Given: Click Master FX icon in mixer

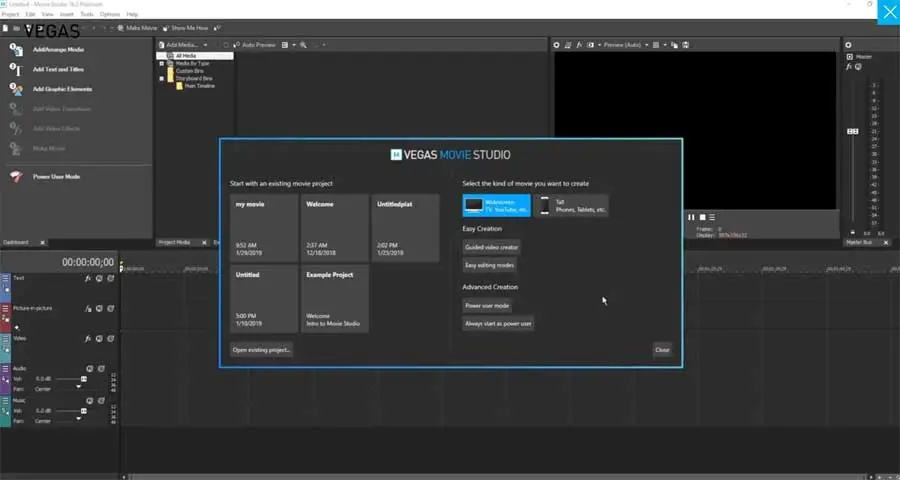Looking at the screenshot, I should coord(849,67).
